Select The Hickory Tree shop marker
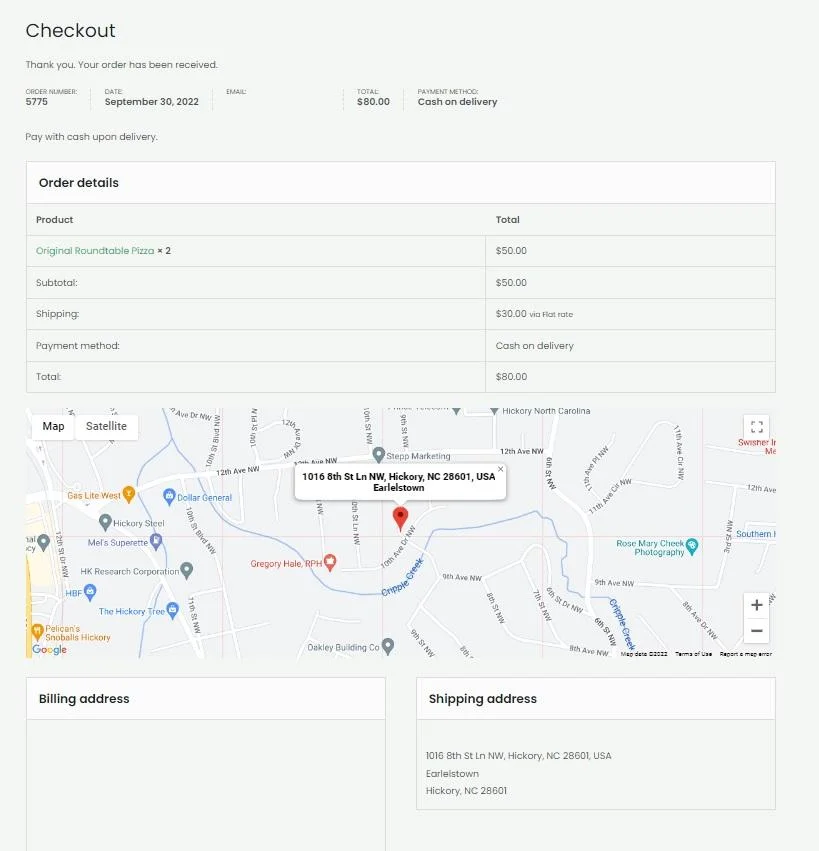819x851 pixels. pos(173,611)
